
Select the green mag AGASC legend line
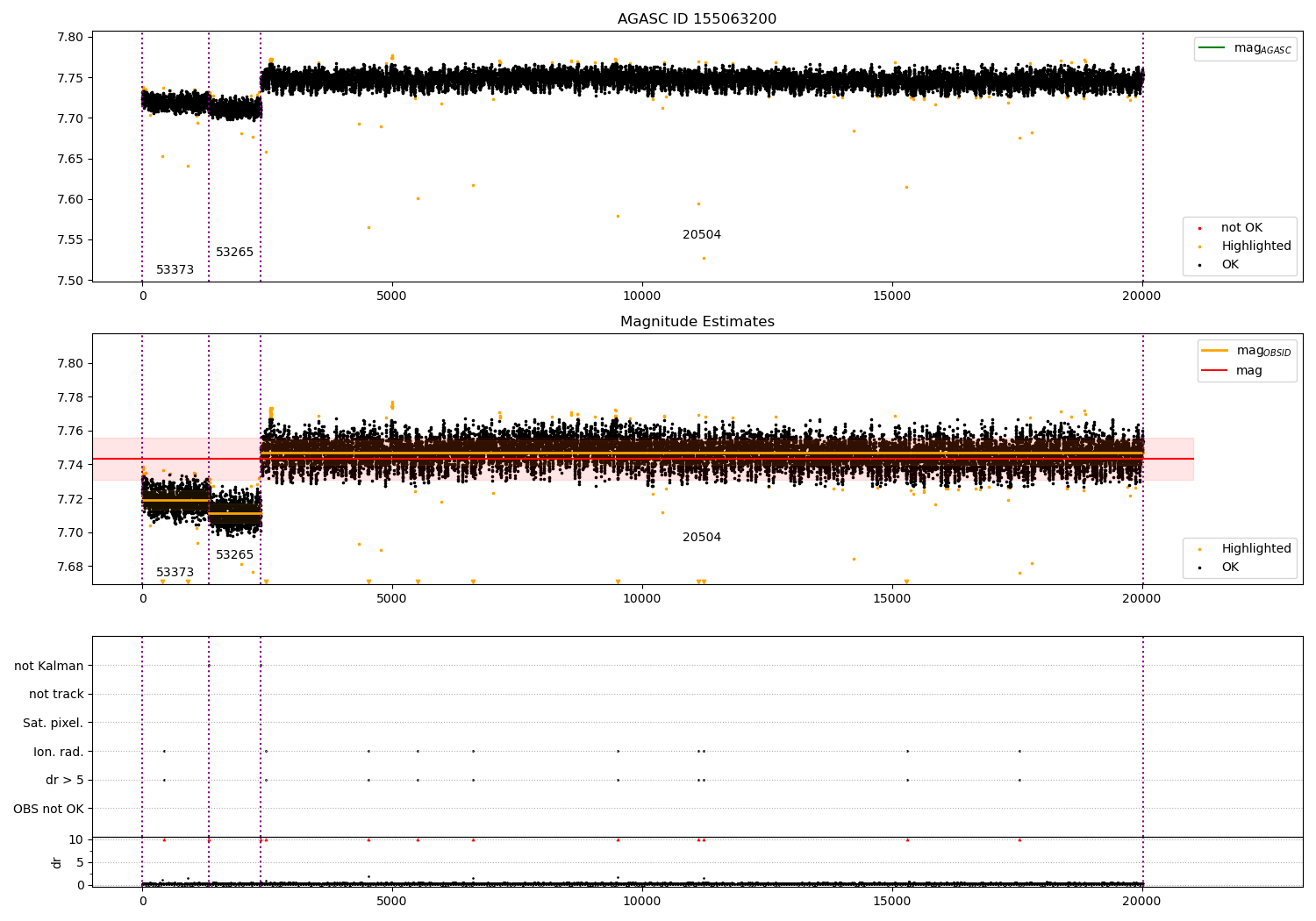click(1212, 47)
